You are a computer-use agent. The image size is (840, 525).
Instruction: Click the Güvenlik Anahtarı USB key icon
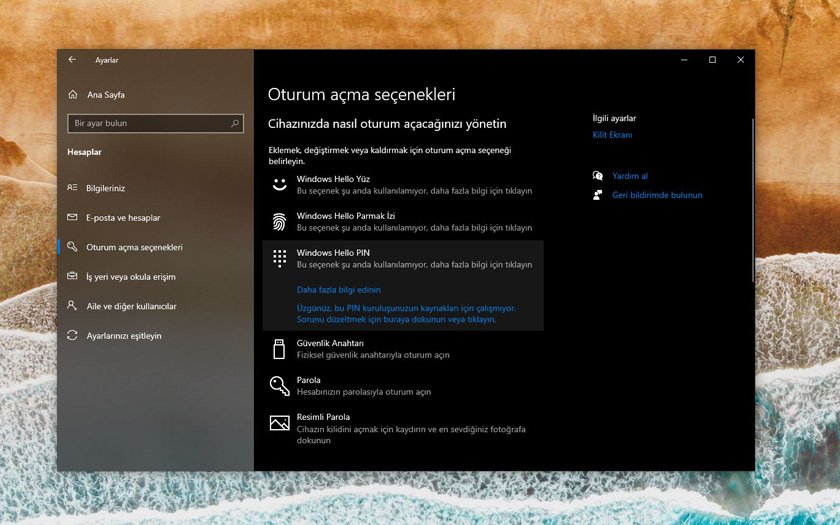279,348
